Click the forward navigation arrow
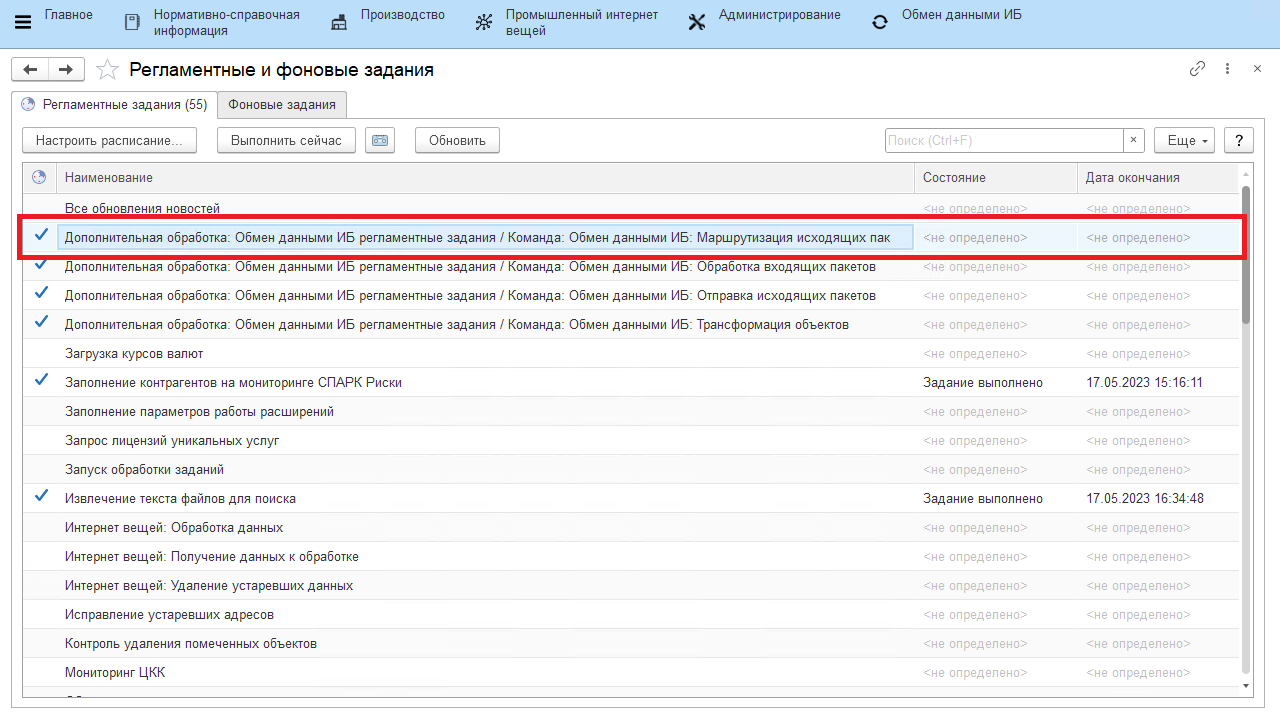1280x720 pixels. tap(66, 69)
